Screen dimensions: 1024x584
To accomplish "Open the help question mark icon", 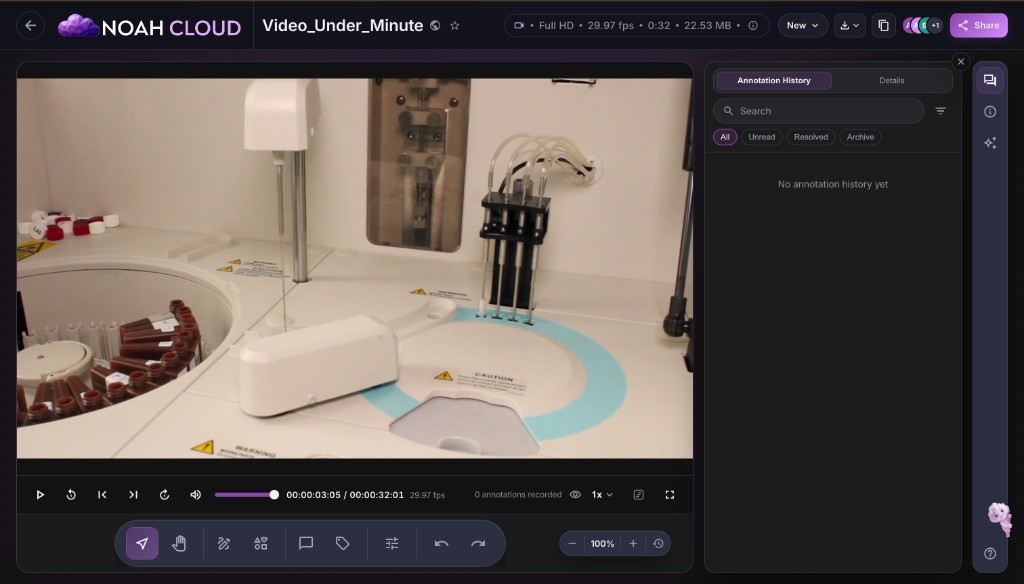I will pyautogui.click(x=990, y=553).
